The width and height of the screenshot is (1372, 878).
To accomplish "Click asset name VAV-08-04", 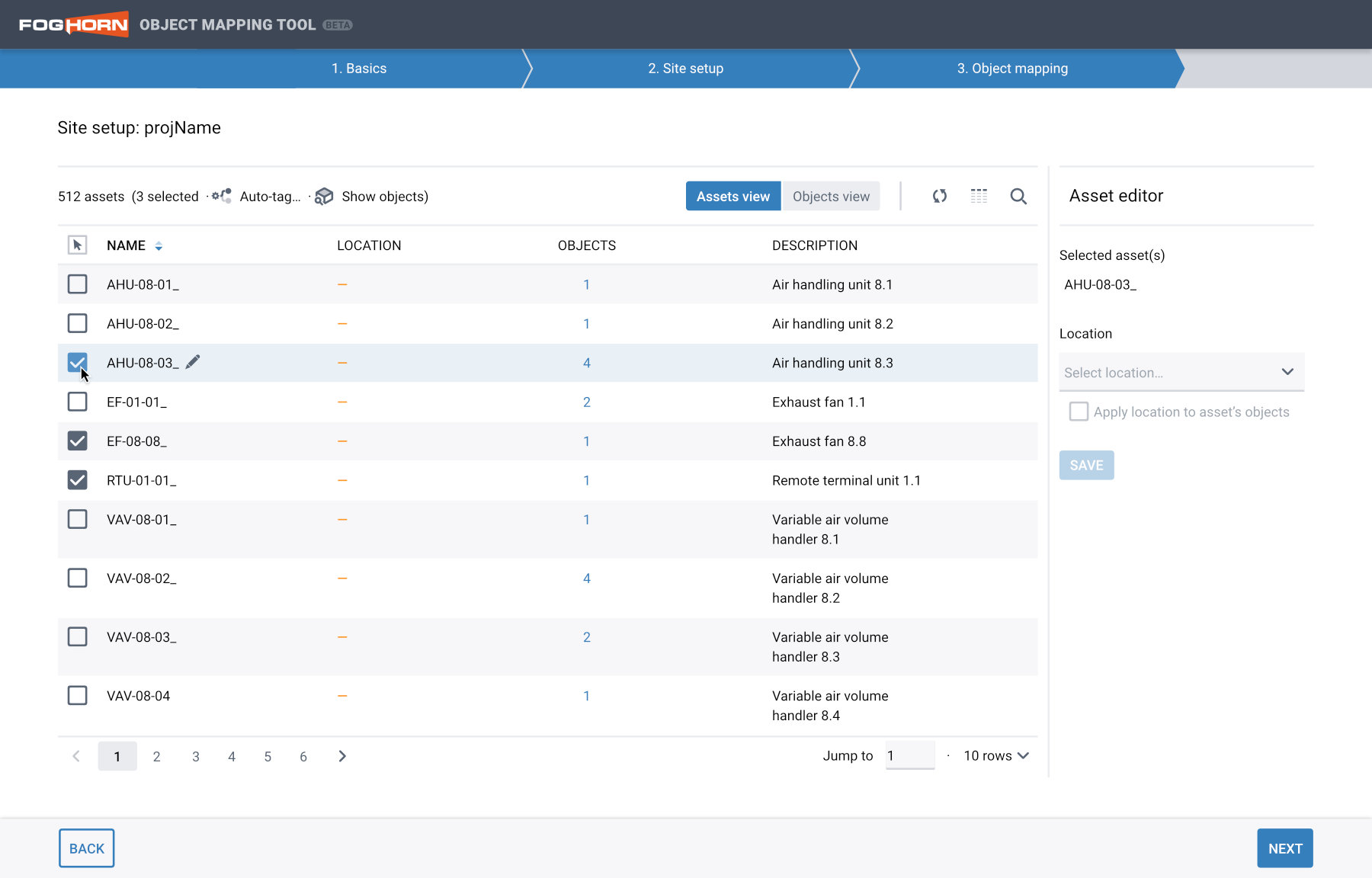I will [x=138, y=696].
